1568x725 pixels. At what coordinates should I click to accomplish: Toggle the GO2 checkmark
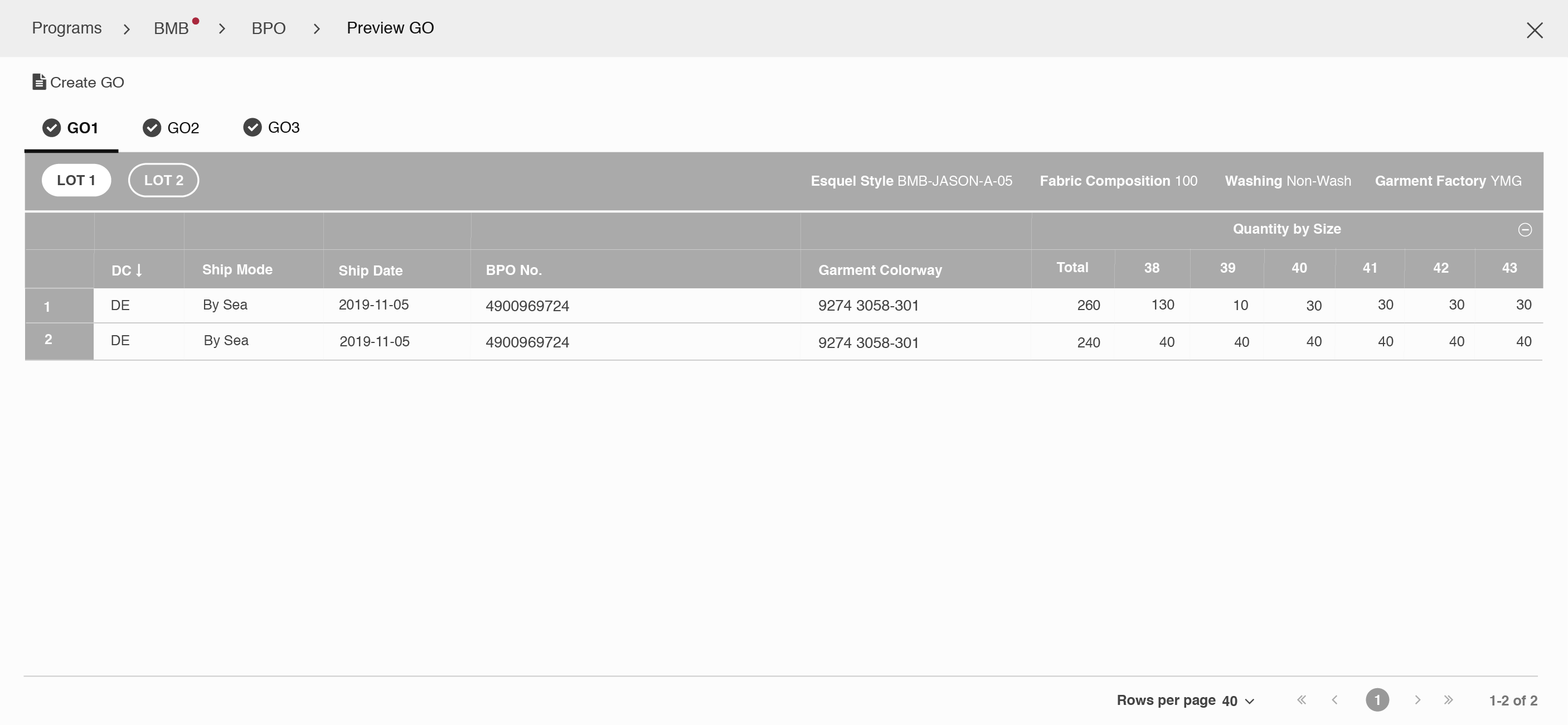(152, 128)
